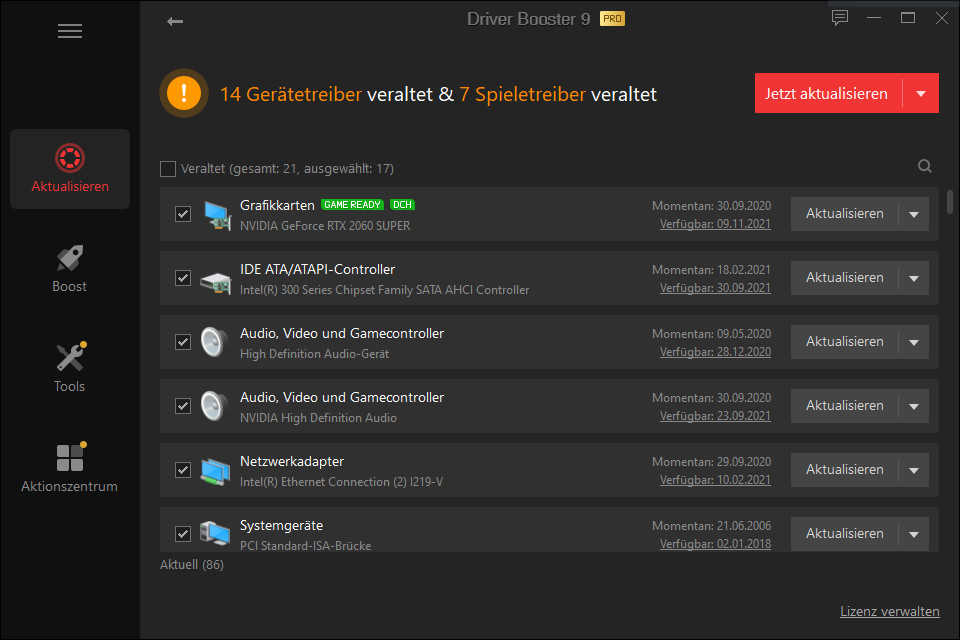Expand the dropdown beside Grafikkarten Aktualisieren
Image resolution: width=960 pixels, height=640 pixels.
[913, 214]
